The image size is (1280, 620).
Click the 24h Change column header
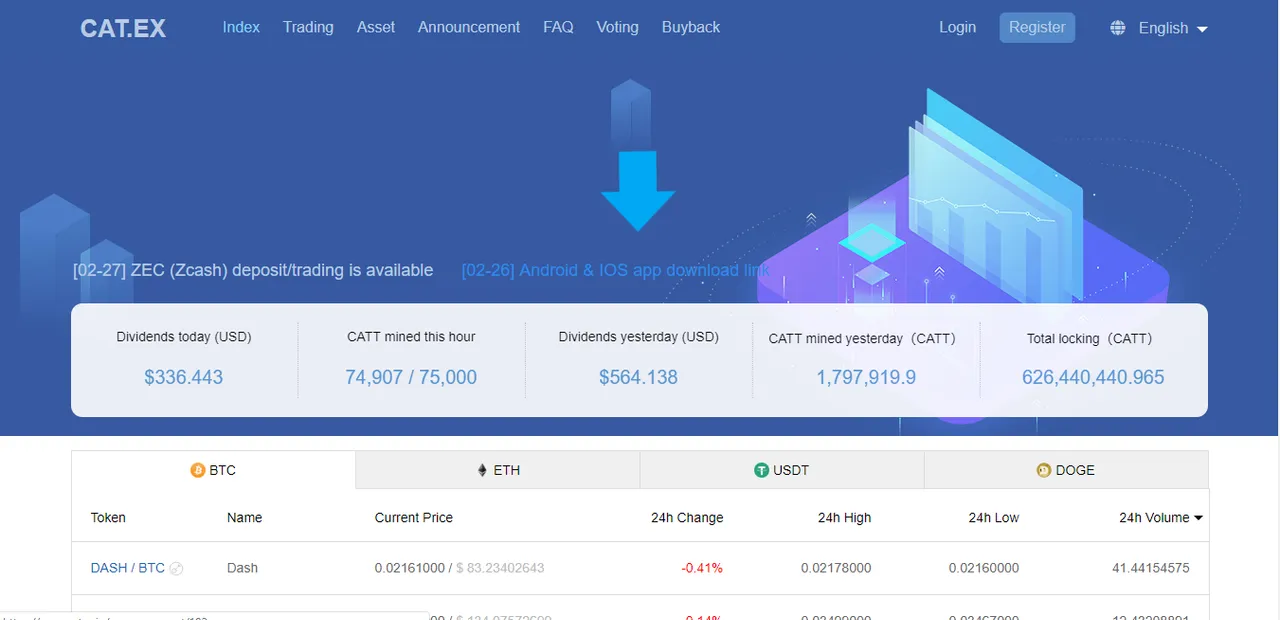(687, 518)
